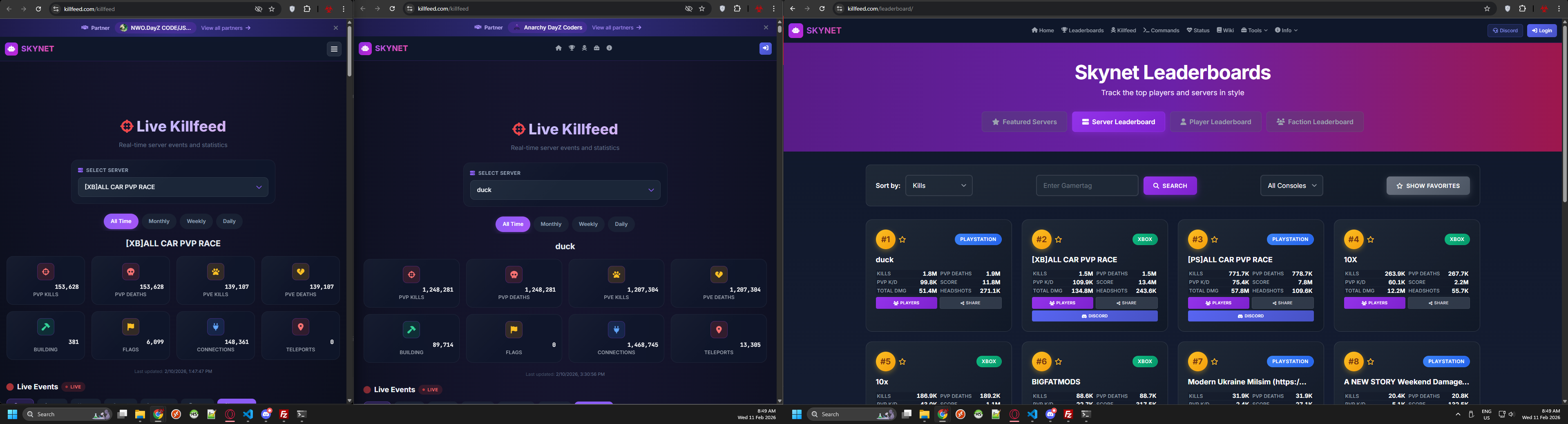Screen dimensions: 1568x424
Task: Switch to the Featured Servers tab
Action: (x=1024, y=122)
